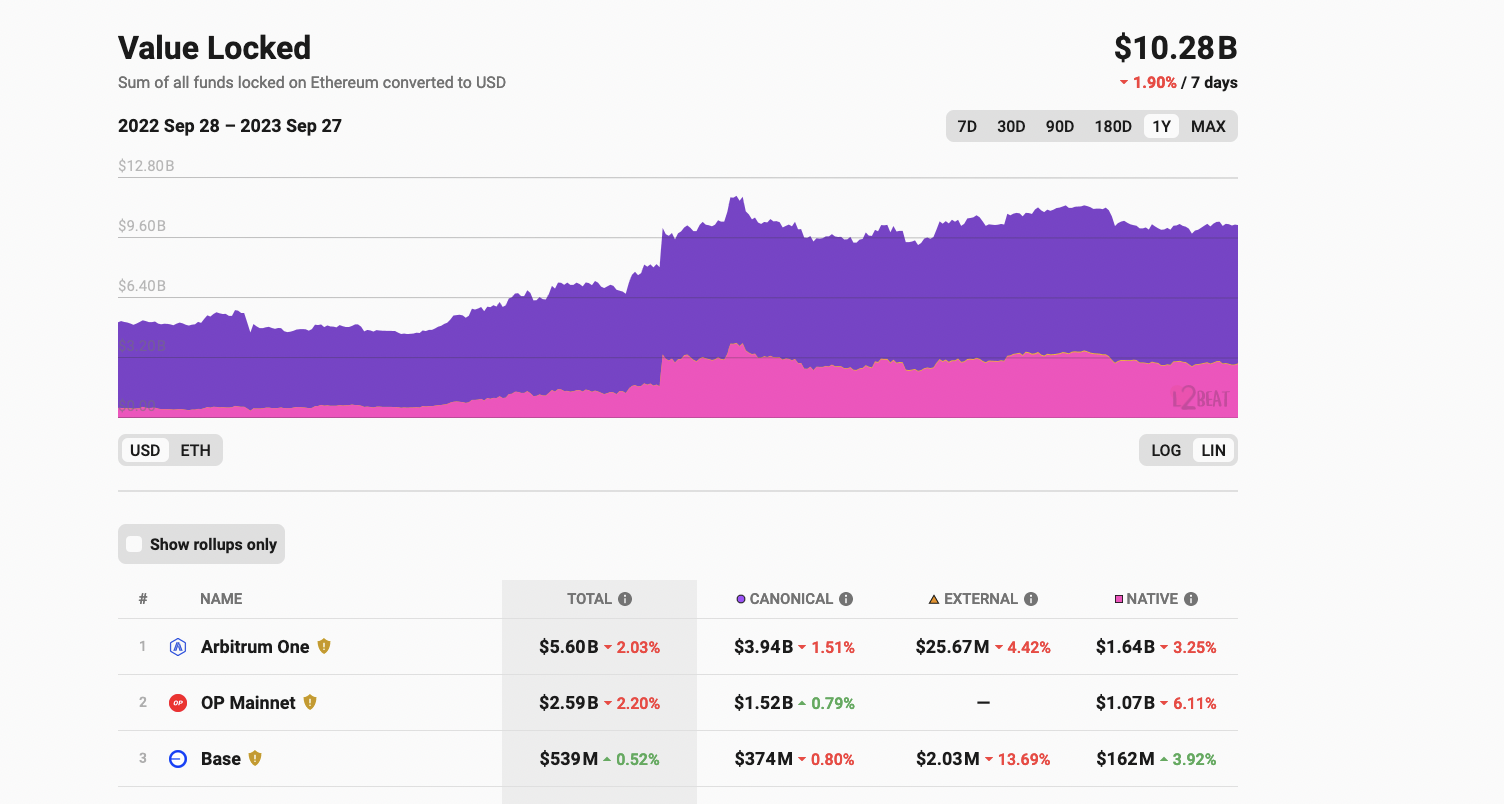Open the Arbitrum One project link
This screenshot has width=1504, height=804.
[255, 647]
